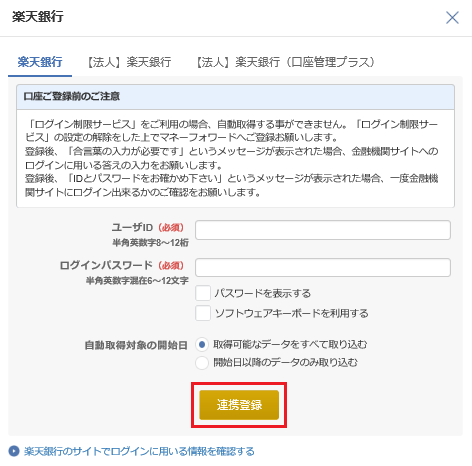This screenshot has width=472, height=466.
Task: Open the 楽天銀行のサイトでログインに用いる情報を確認する link
Action: [139, 451]
